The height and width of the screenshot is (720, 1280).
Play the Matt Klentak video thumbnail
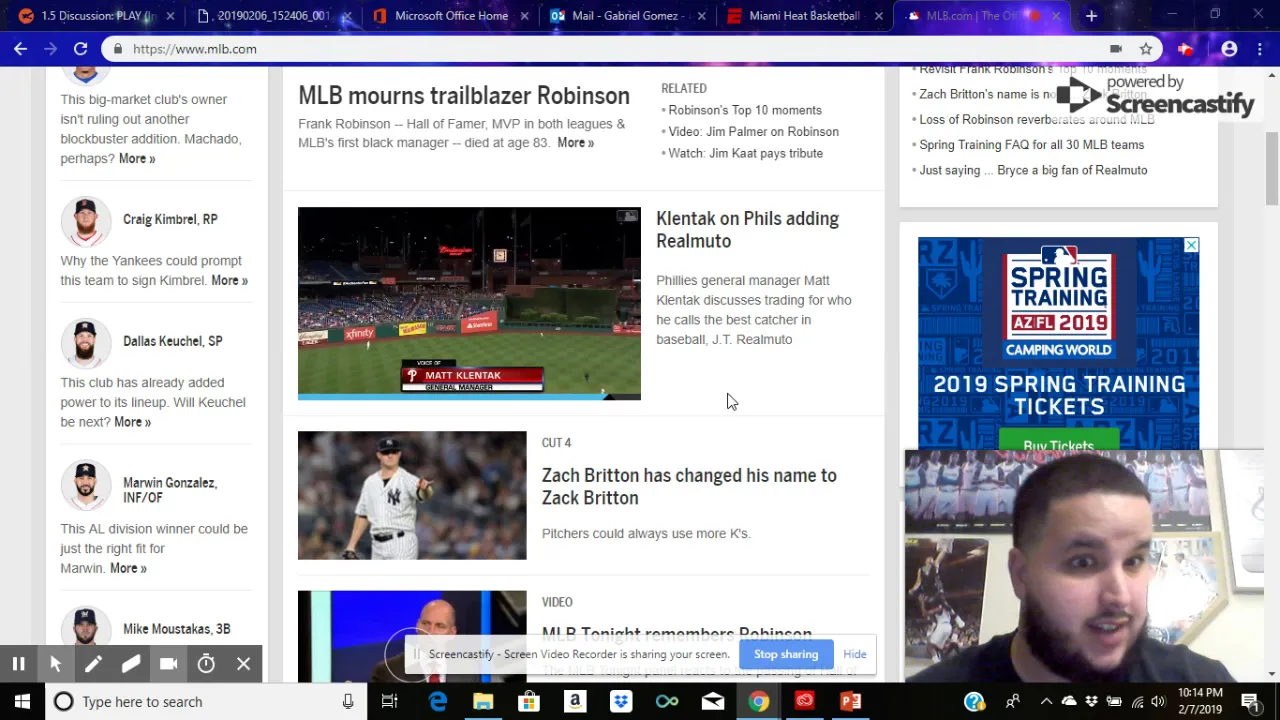coord(469,303)
